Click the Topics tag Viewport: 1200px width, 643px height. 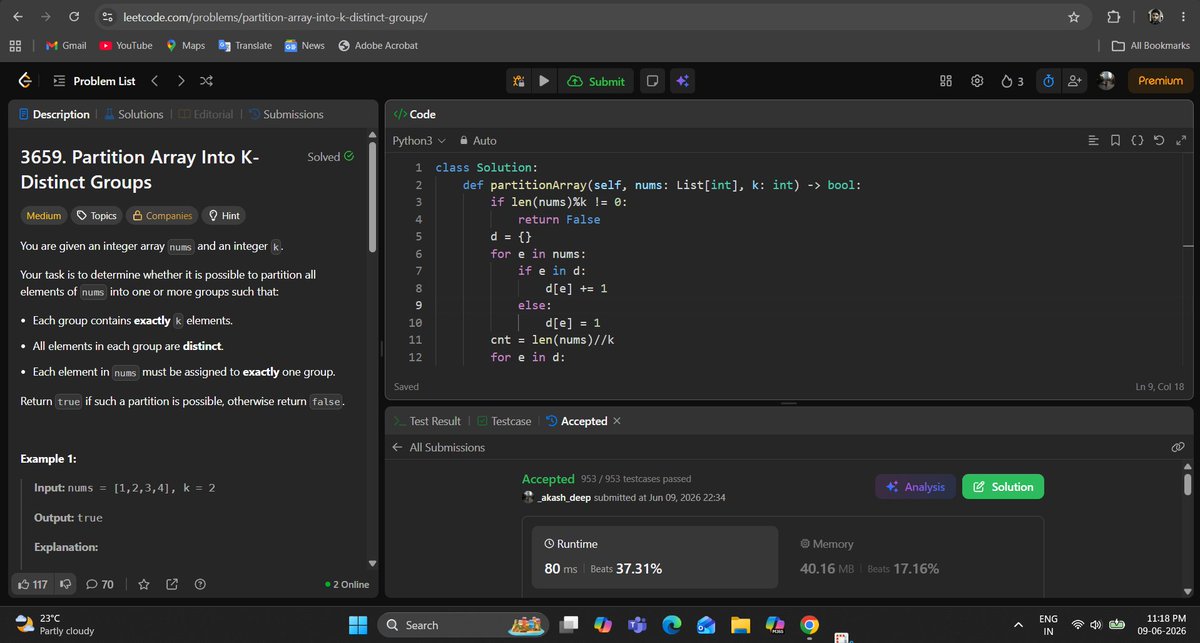click(x=96, y=215)
